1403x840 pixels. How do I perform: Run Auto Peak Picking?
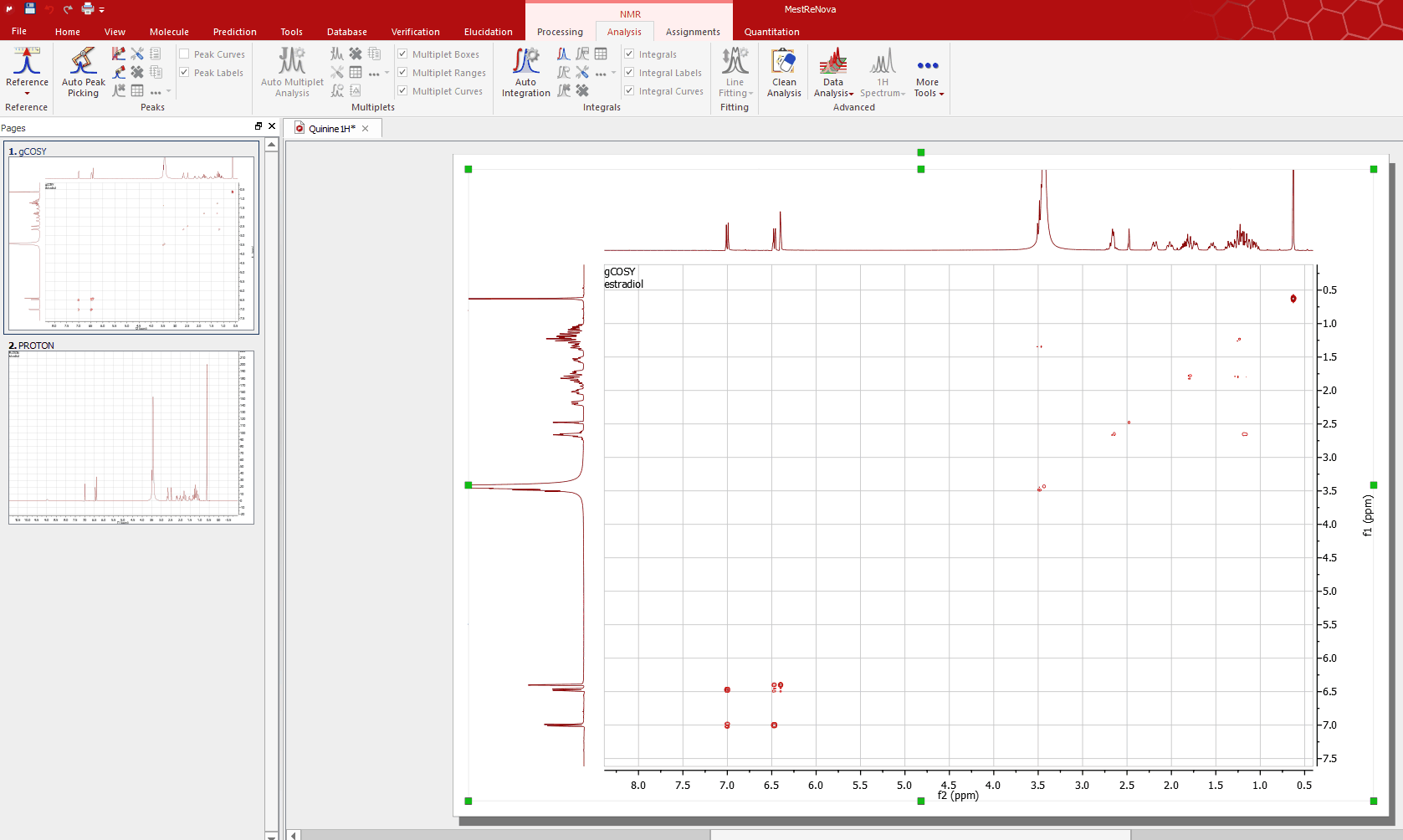click(84, 72)
